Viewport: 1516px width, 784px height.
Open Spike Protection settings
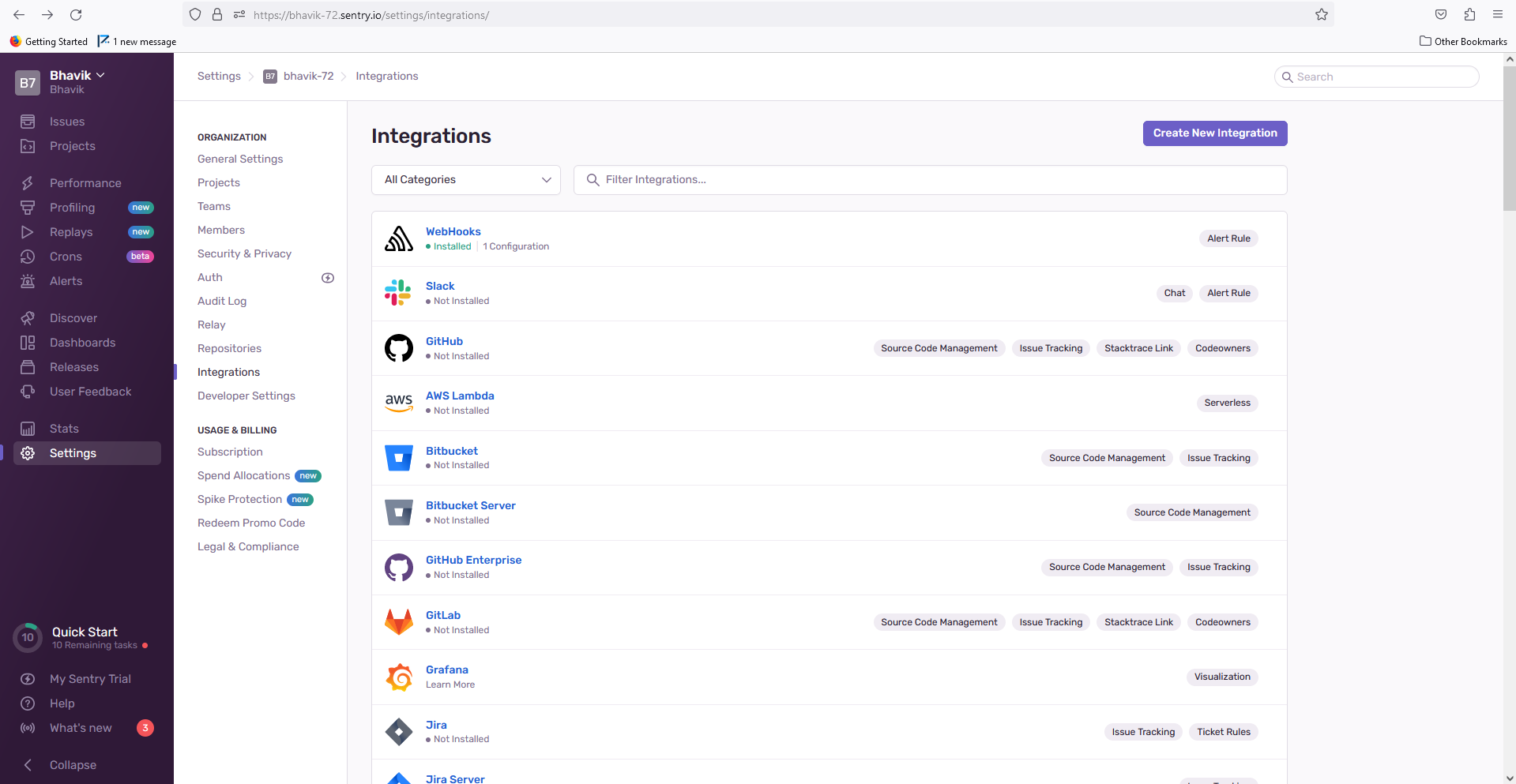239,499
